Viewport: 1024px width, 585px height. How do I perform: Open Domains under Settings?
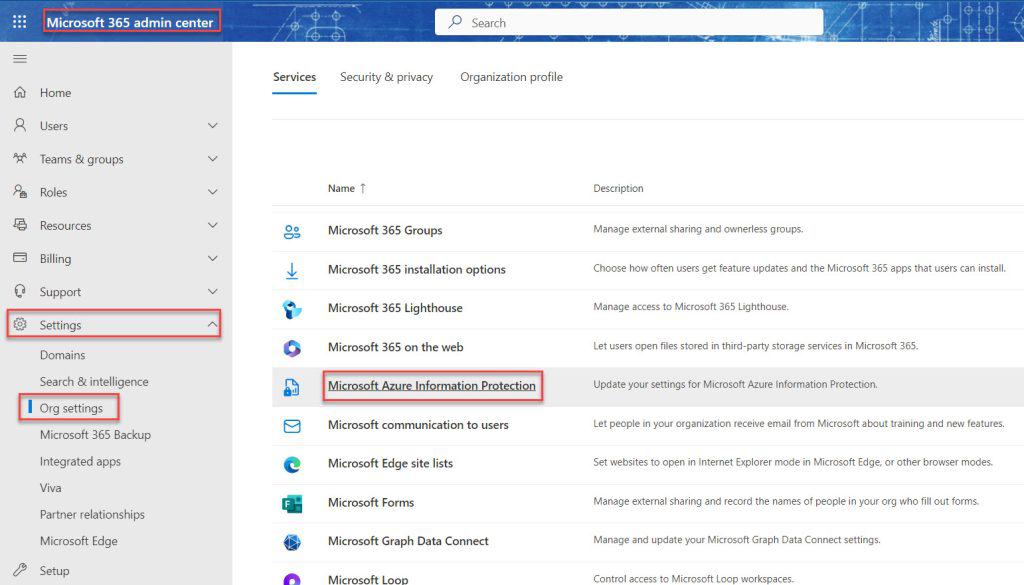(x=63, y=355)
